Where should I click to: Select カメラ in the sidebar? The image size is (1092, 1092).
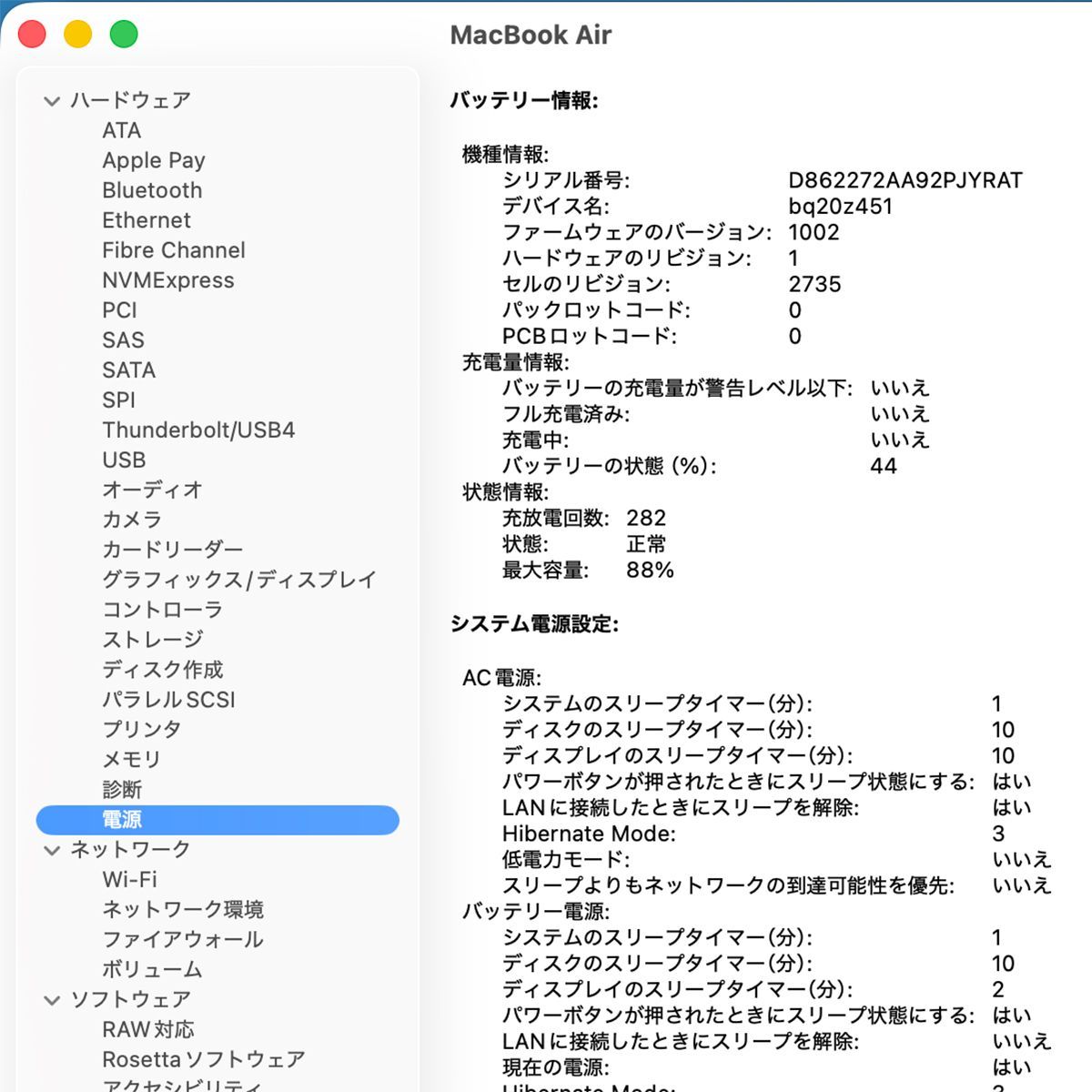click(x=132, y=520)
